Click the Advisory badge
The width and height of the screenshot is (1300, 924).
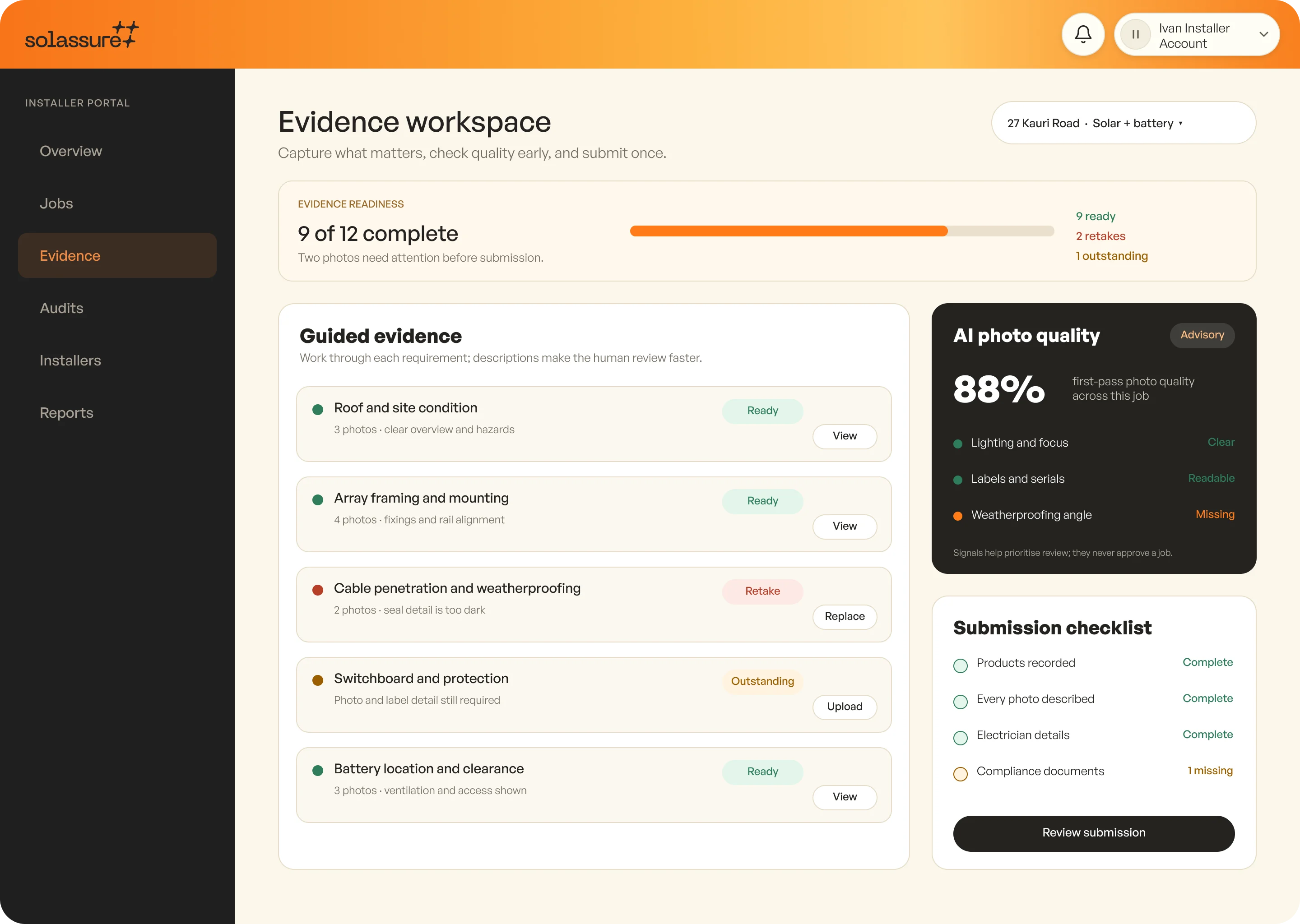click(1202, 335)
